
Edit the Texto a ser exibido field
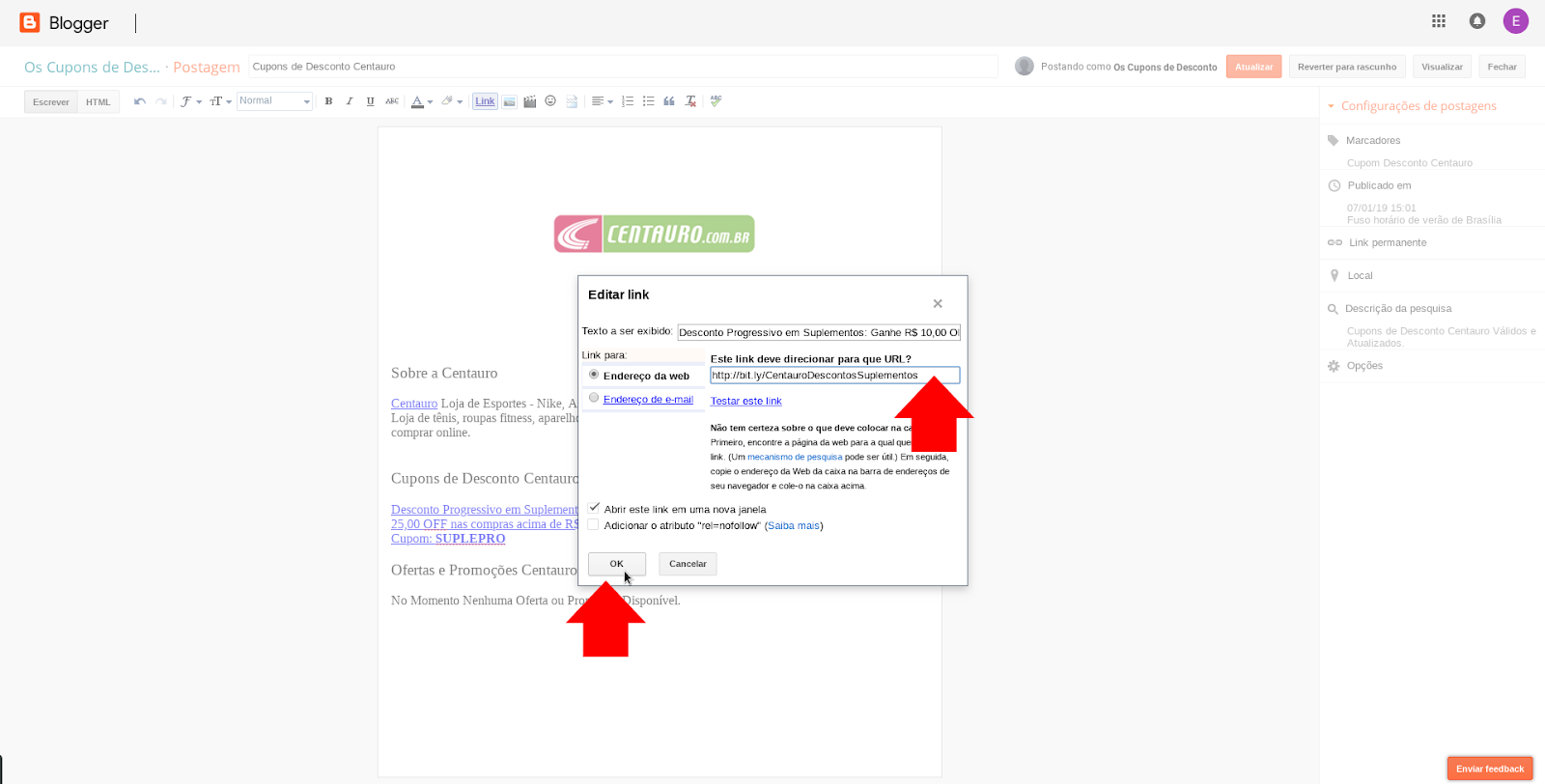(819, 332)
